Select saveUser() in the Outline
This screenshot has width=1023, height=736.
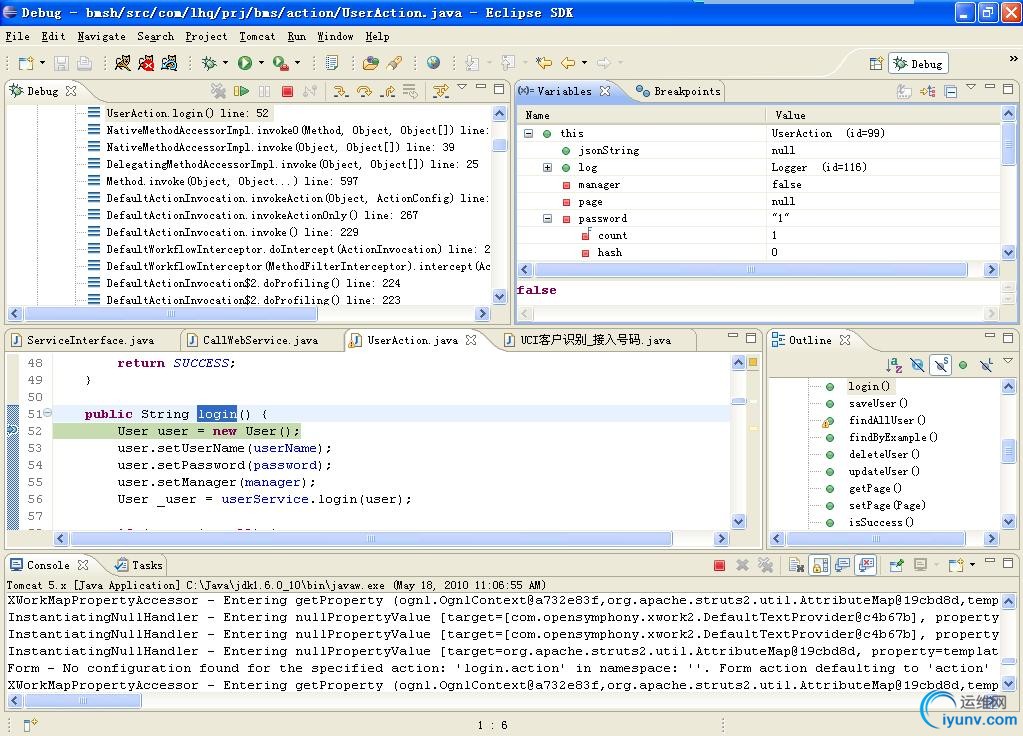878,403
